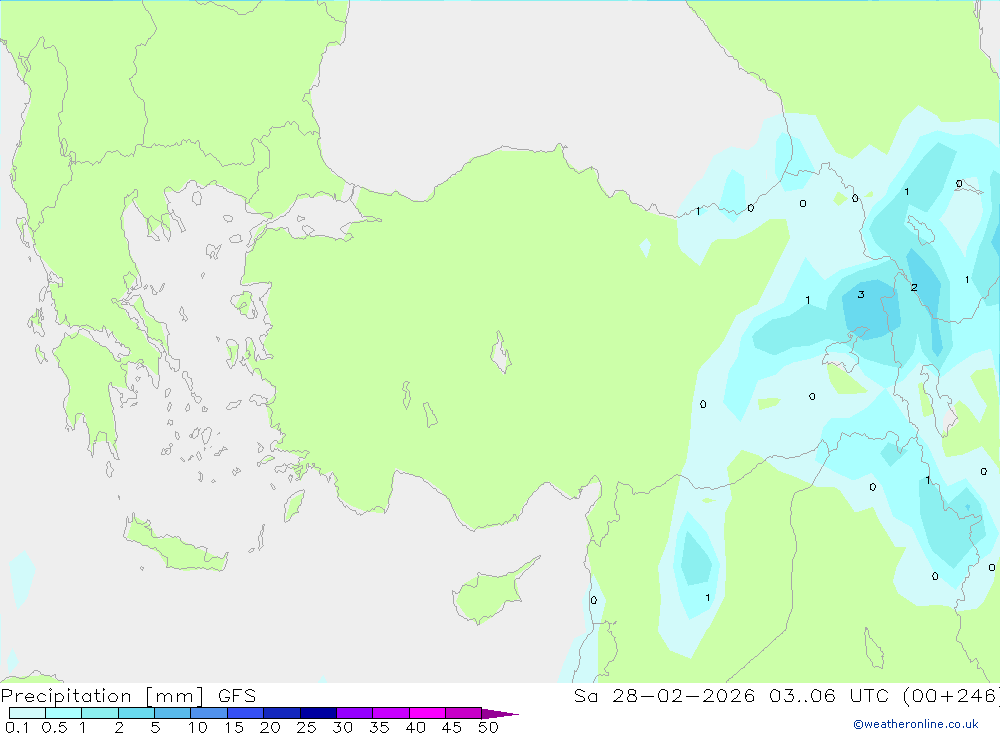Image resolution: width=1000 pixels, height=733 pixels.
Task: Click the legend scale label '25'
Action: click(x=306, y=727)
